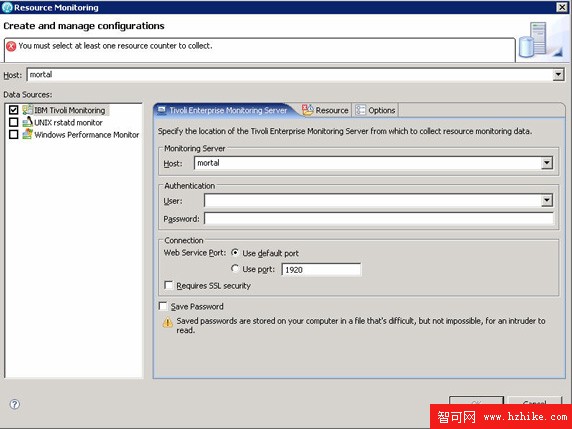
Task: Click the Windows Performance Monitor icon
Action: 27,134
